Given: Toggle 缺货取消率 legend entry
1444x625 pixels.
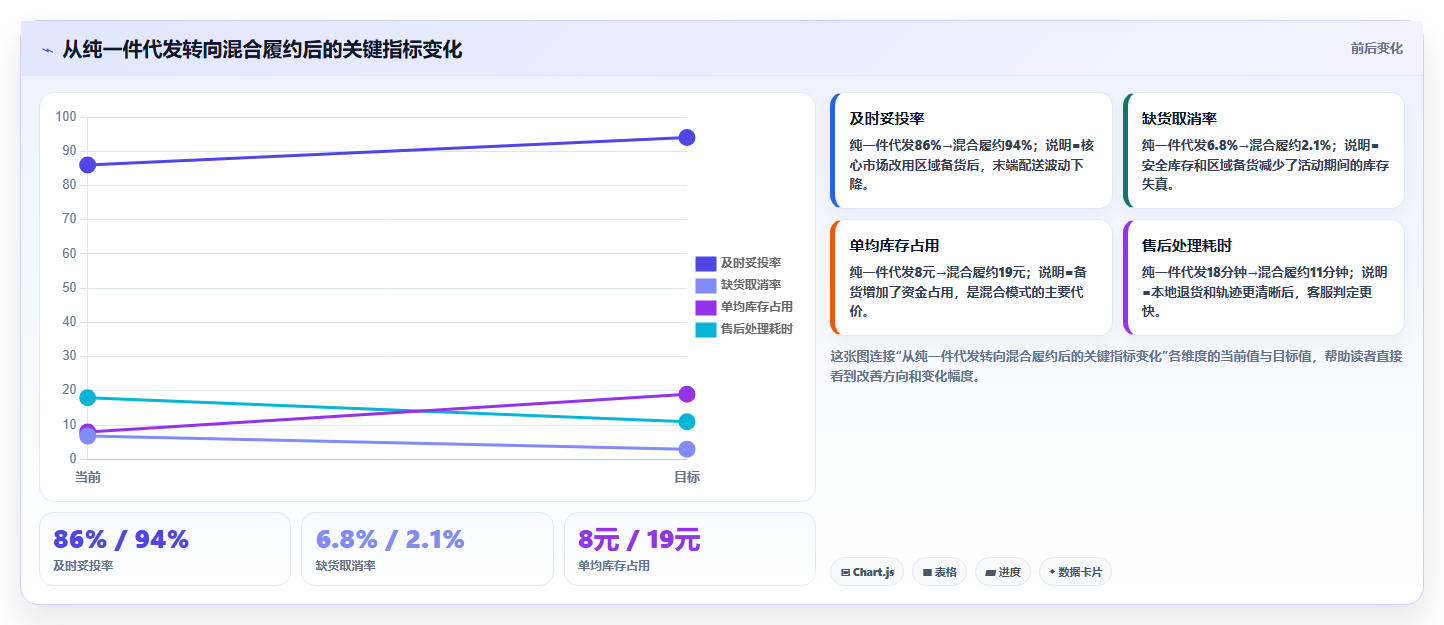Looking at the screenshot, I should 738,285.
